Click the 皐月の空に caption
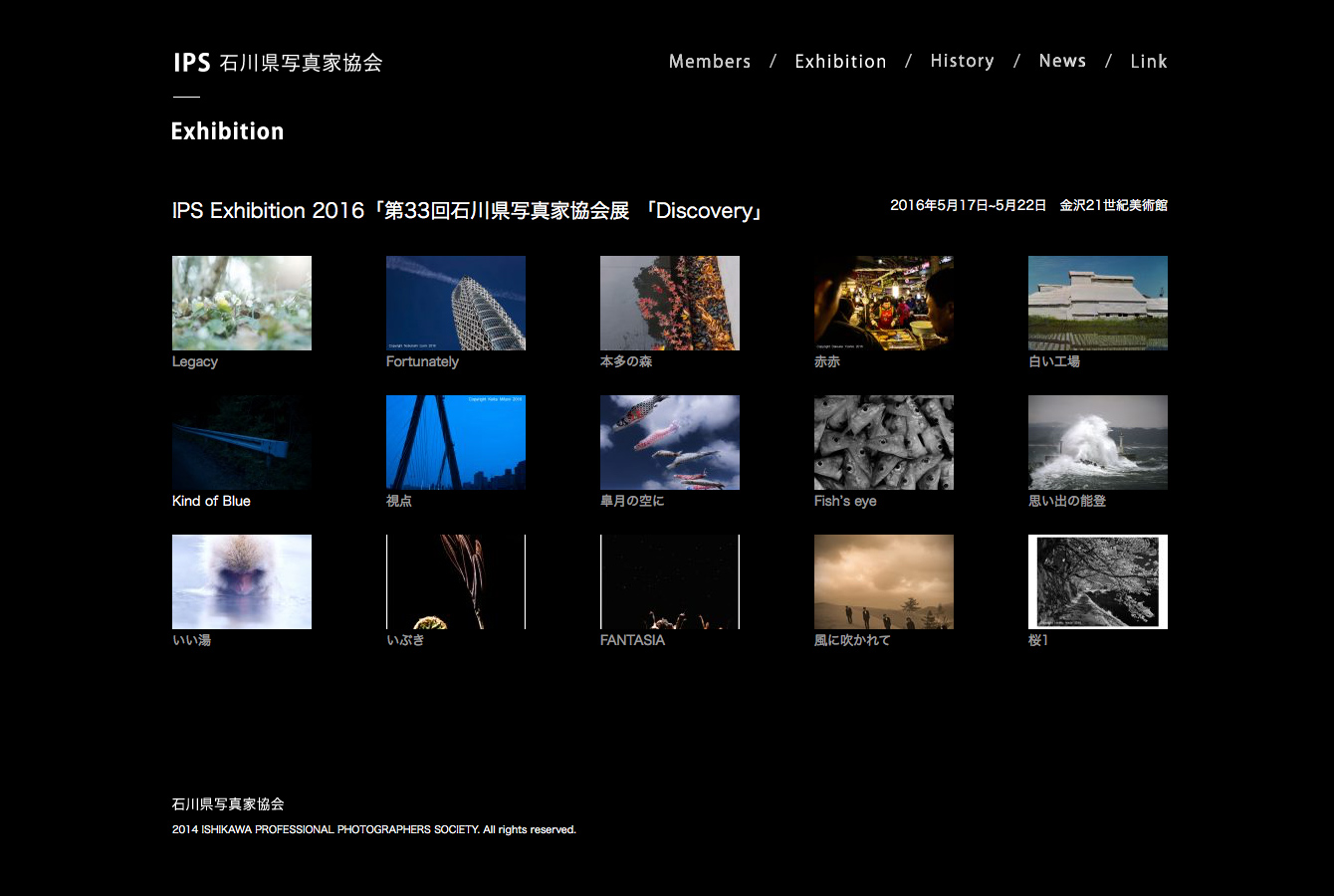 [x=632, y=501]
